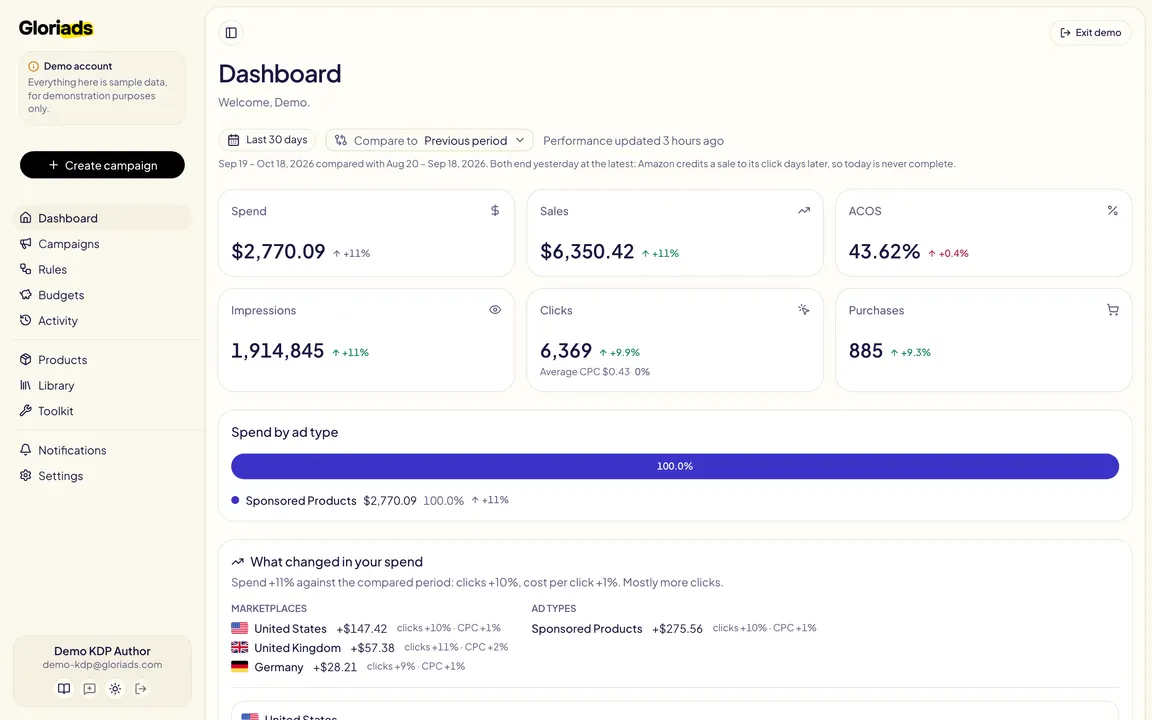Click the dollar icon on Spend card
The height and width of the screenshot is (720, 1152).
point(495,211)
